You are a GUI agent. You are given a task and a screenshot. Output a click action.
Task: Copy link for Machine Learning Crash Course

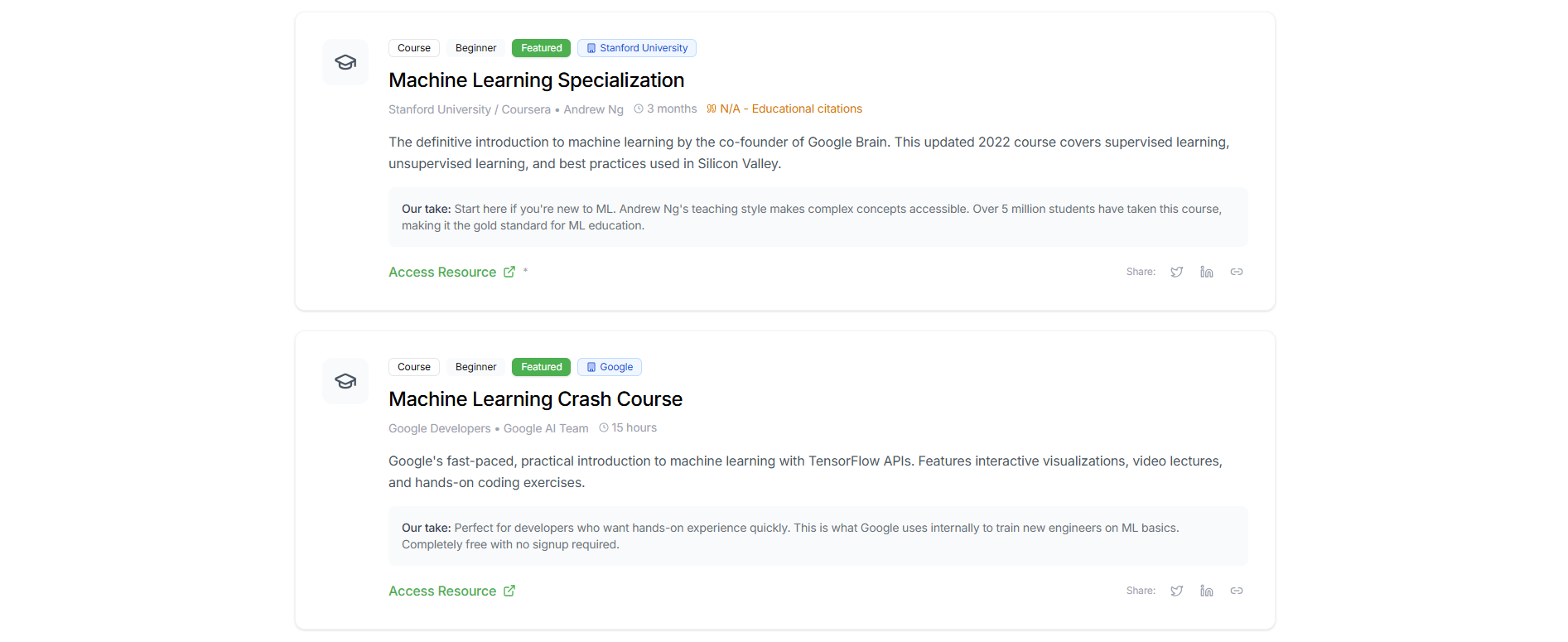coord(1236,591)
